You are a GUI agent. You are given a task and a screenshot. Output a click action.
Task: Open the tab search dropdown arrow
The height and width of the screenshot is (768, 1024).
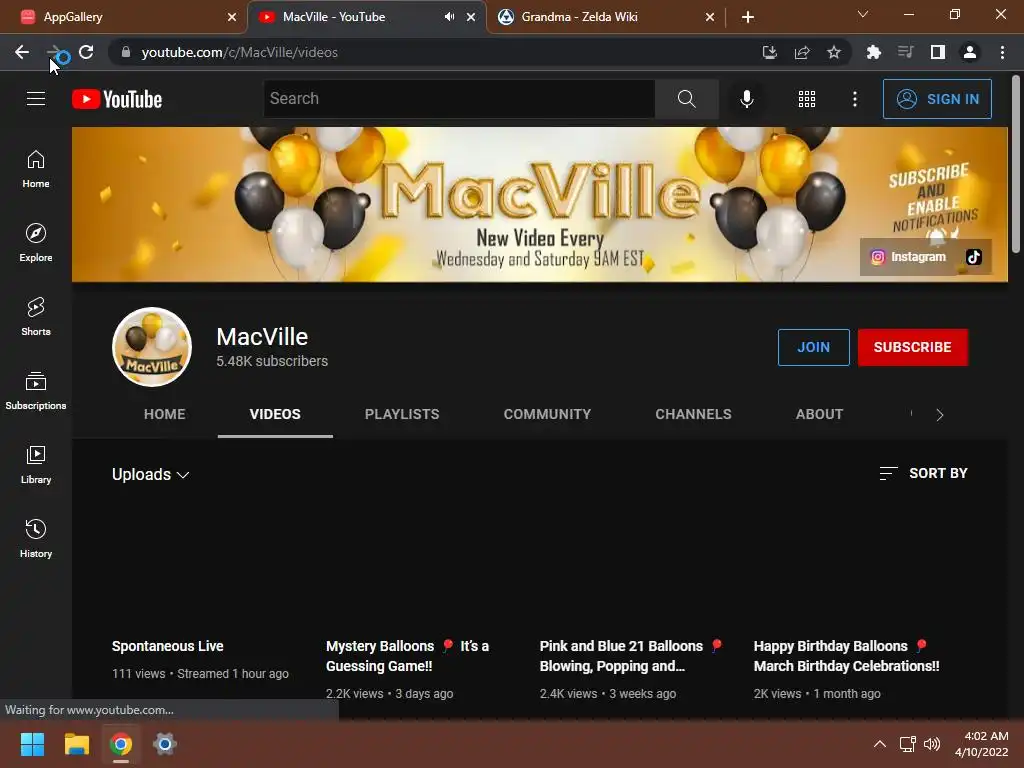tap(863, 14)
